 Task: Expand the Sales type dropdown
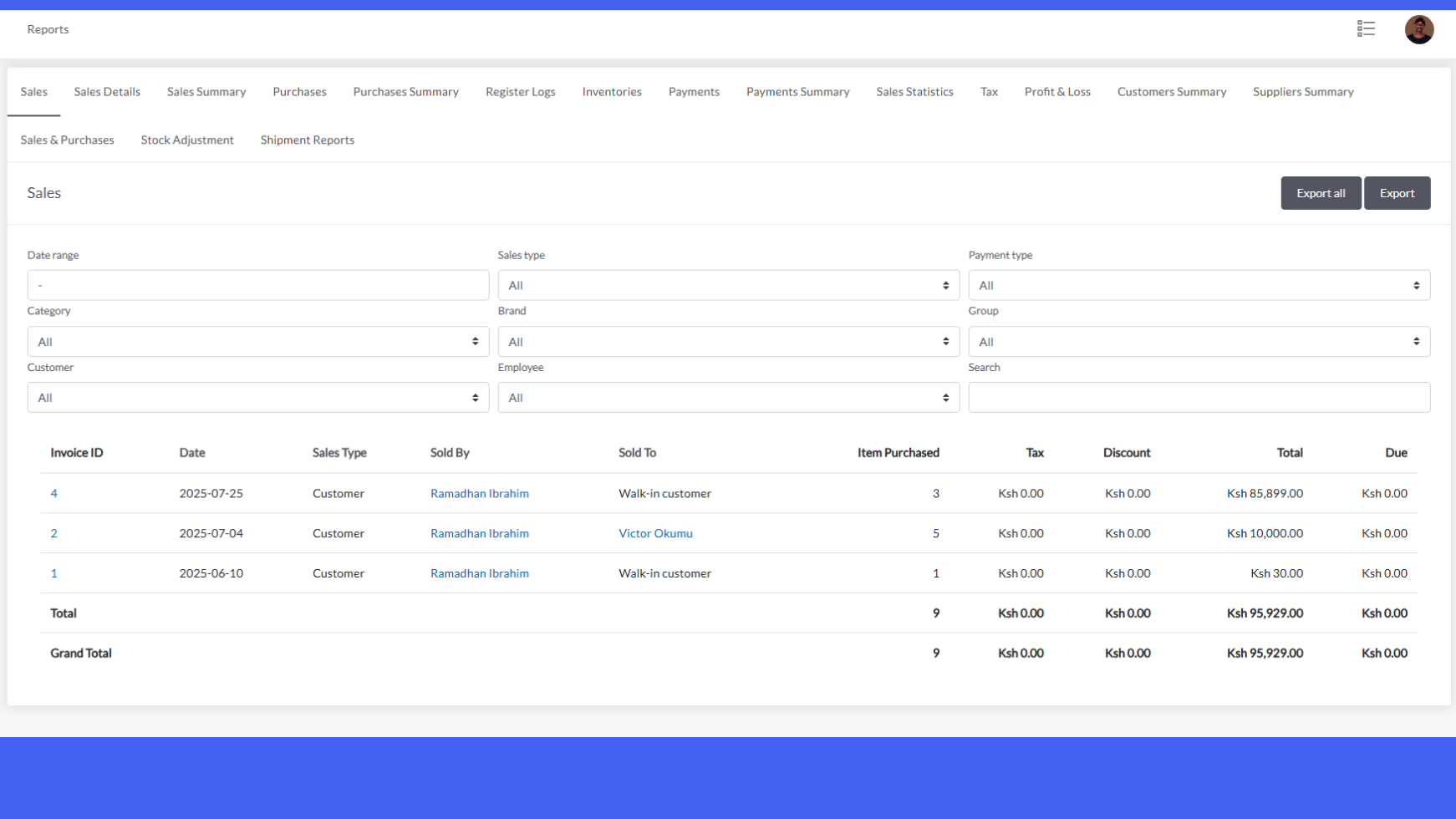pos(728,285)
